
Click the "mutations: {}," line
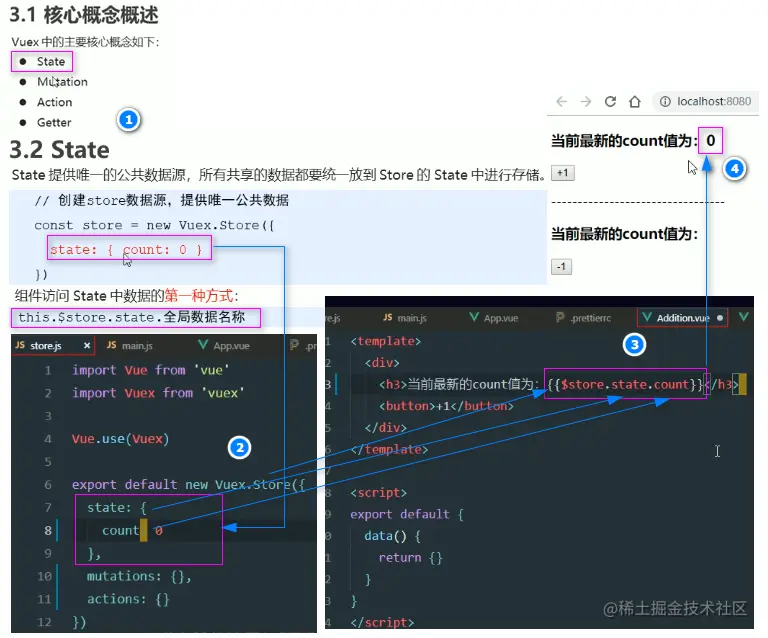pos(139,576)
